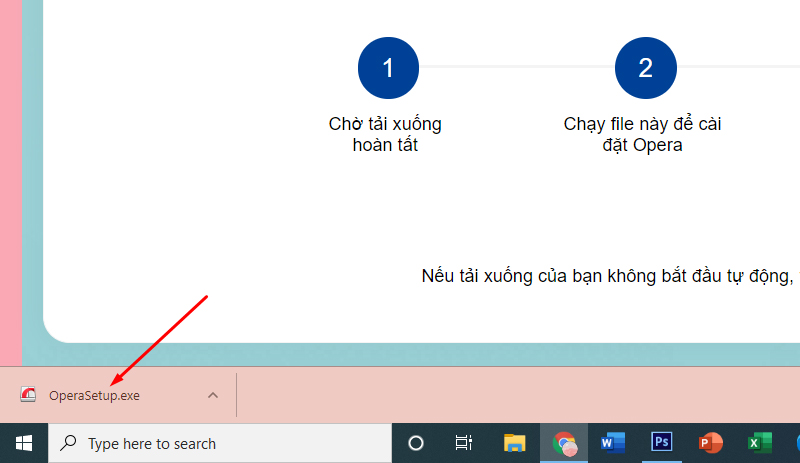The image size is (800, 463).
Task: Open Photoshop from the taskbar
Action: [x=661, y=443]
